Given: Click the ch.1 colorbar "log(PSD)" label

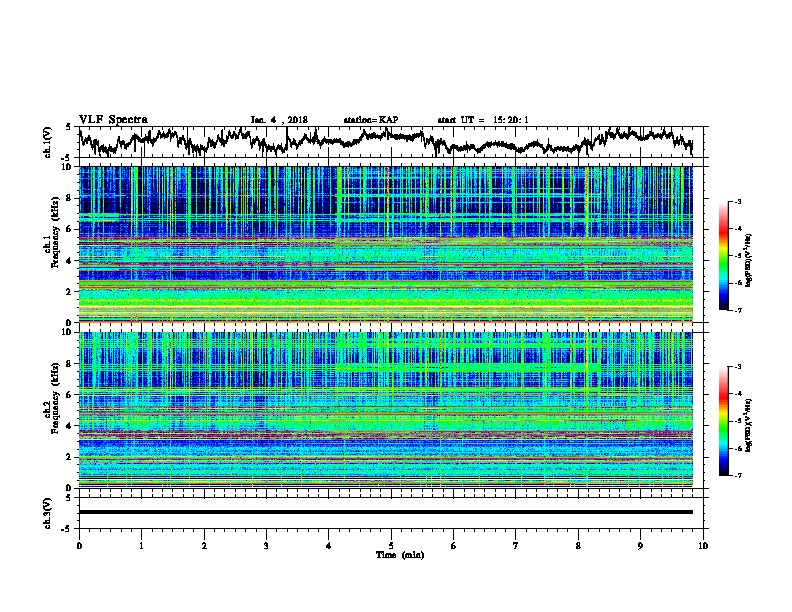Looking at the screenshot, I should tap(749, 261).
